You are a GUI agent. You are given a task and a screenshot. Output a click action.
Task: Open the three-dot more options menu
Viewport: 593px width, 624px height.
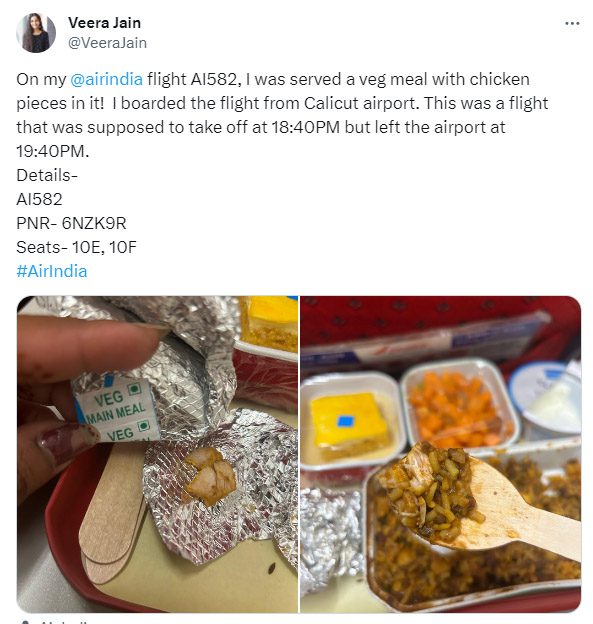pyautogui.click(x=572, y=23)
